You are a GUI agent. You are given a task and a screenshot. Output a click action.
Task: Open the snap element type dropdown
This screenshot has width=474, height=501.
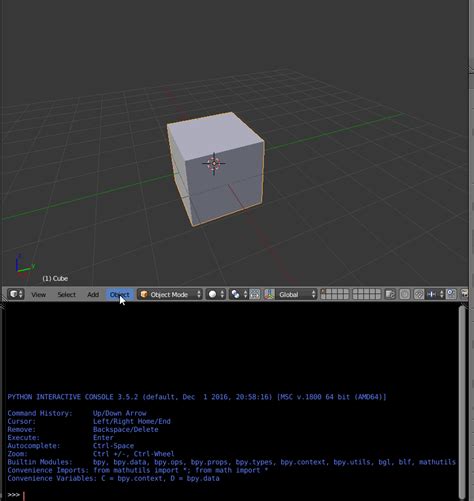(435, 294)
